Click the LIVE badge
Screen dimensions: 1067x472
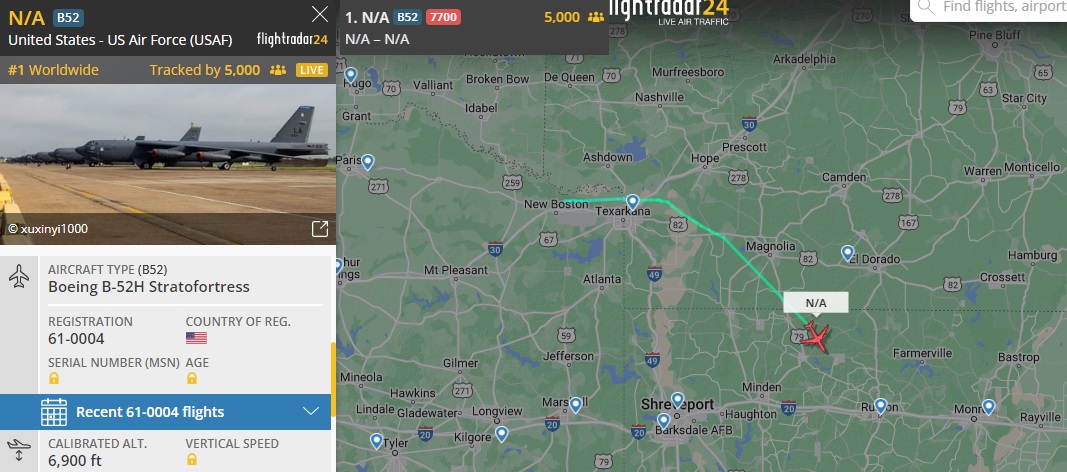click(x=312, y=70)
